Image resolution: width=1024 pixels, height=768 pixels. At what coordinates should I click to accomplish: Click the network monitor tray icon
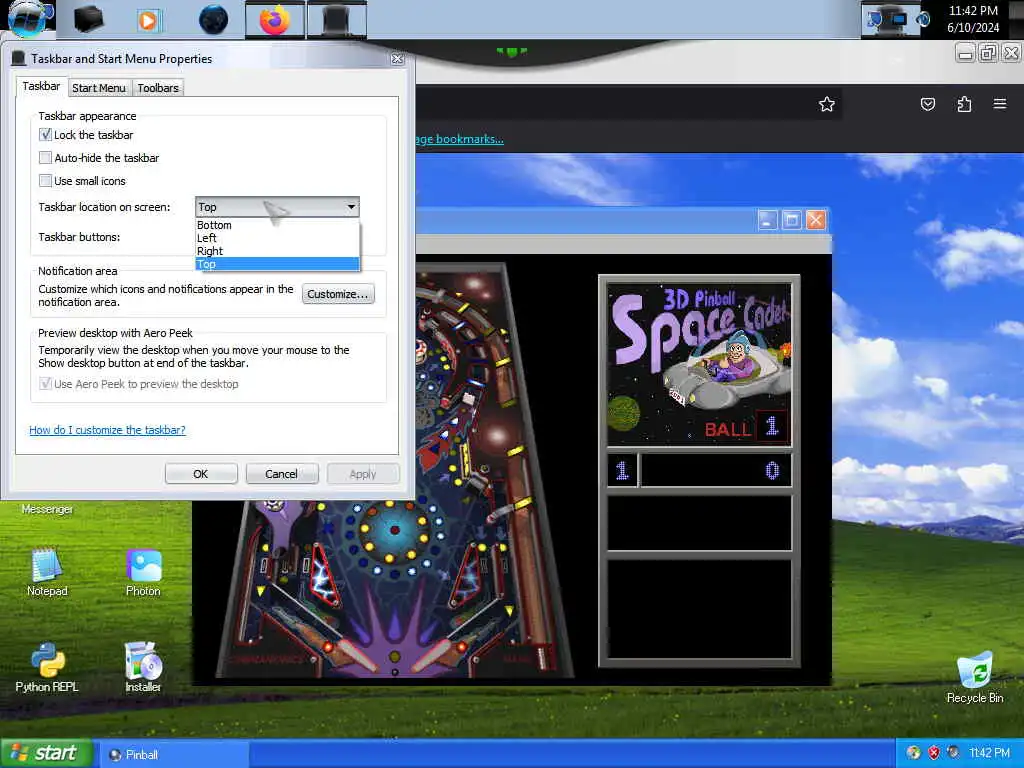click(x=898, y=20)
